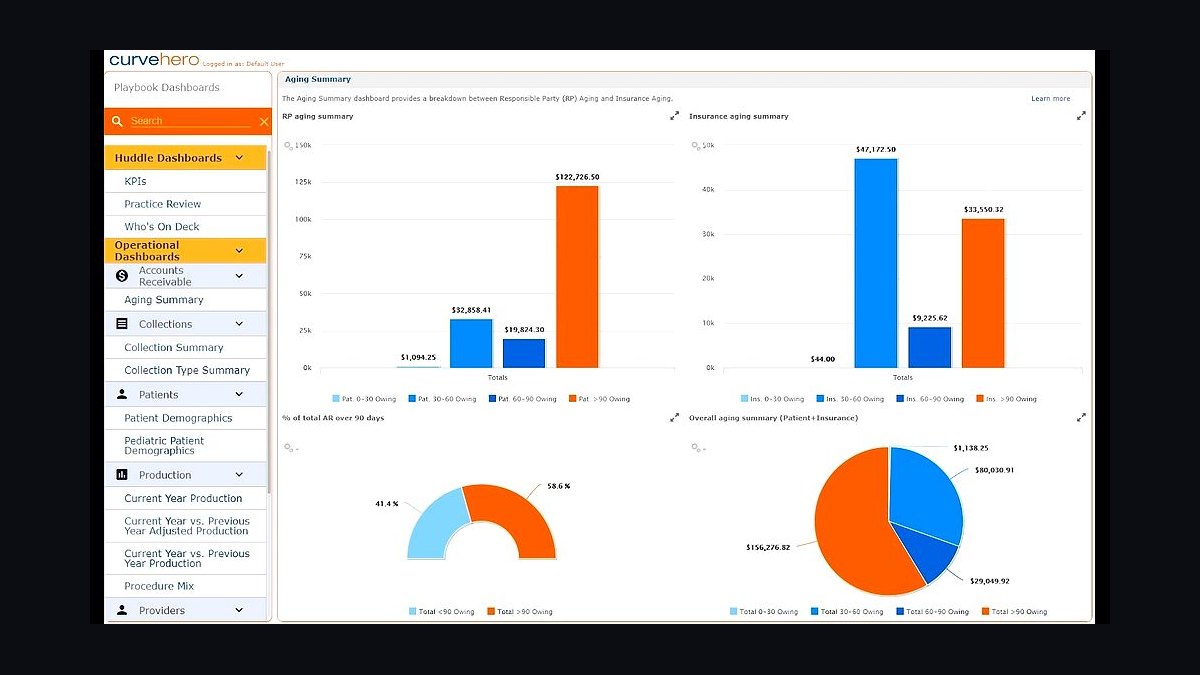Image resolution: width=1200 pixels, height=675 pixels.
Task: Expand the Overall aging summary chart fullscreen
Action: click(x=1081, y=418)
